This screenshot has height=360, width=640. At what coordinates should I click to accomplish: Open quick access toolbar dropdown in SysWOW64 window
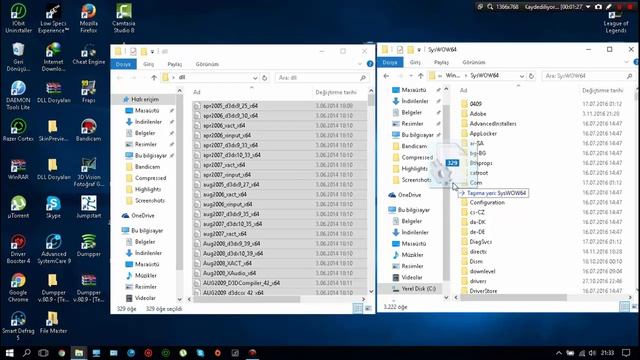[x=419, y=50]
